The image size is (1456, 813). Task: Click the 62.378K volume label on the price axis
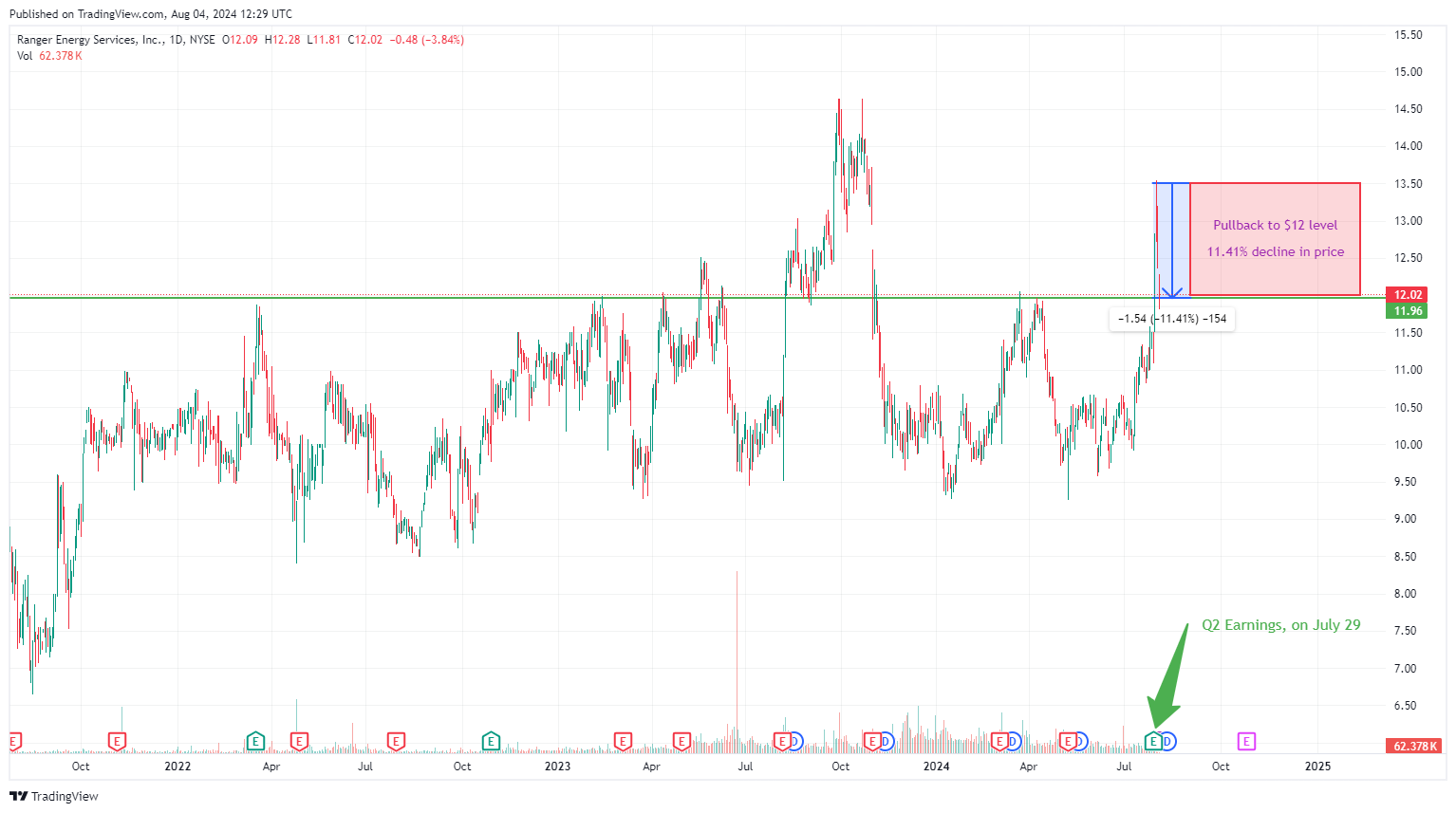click(1414, 746)
